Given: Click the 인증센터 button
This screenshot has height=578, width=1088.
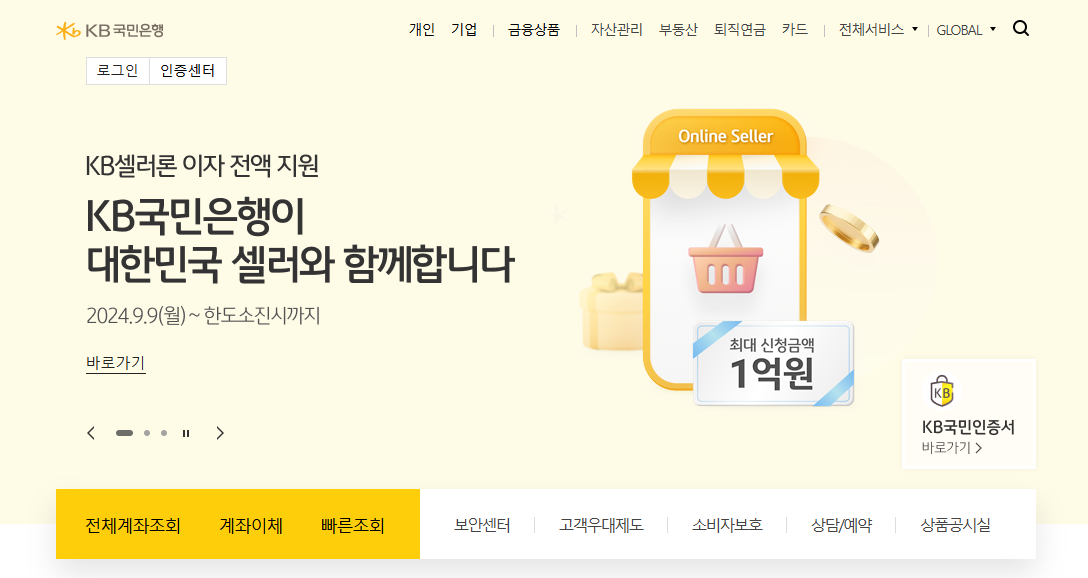Looking at the screenshot, I should tap(188, 71).
